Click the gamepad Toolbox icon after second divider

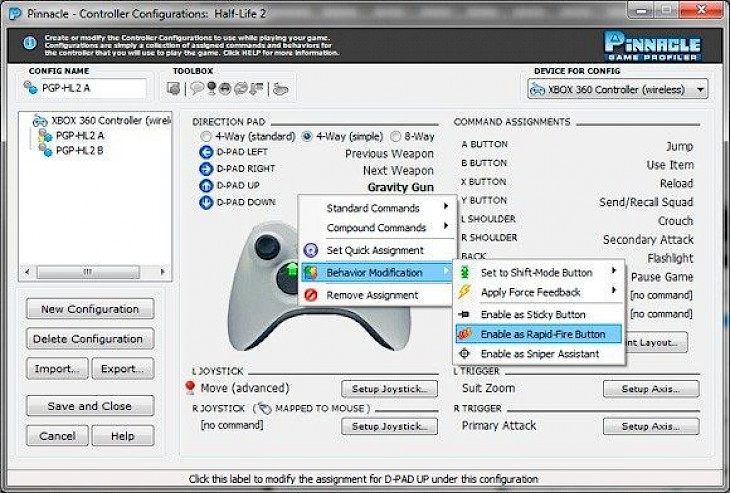click(x=280, y=88)
